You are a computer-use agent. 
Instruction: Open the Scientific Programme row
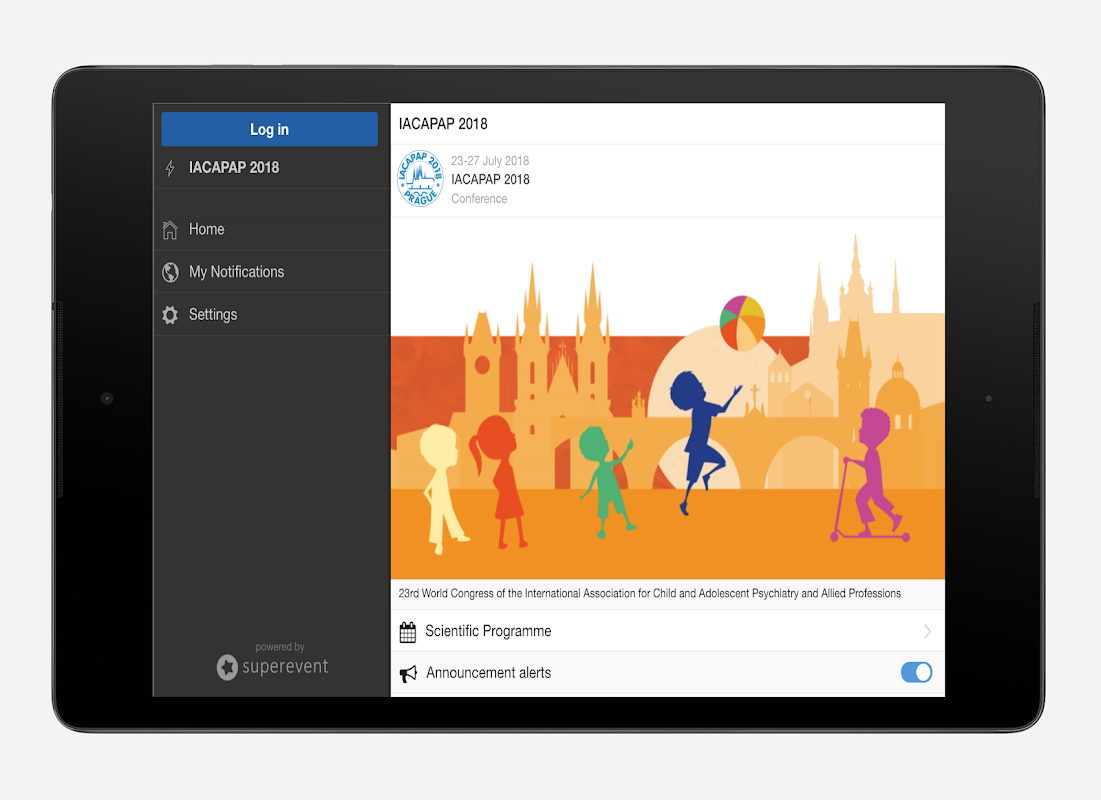click(x=668, y=631)
